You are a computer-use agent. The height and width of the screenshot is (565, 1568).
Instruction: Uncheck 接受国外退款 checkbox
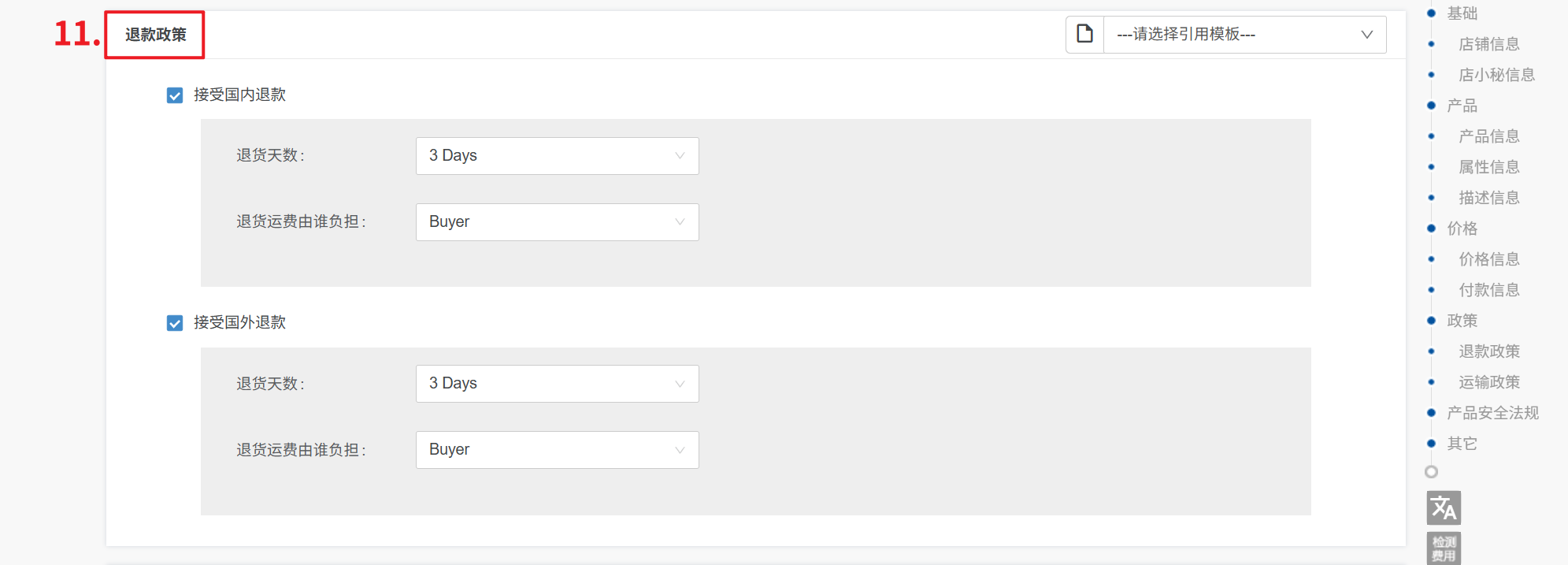[175, 323]
